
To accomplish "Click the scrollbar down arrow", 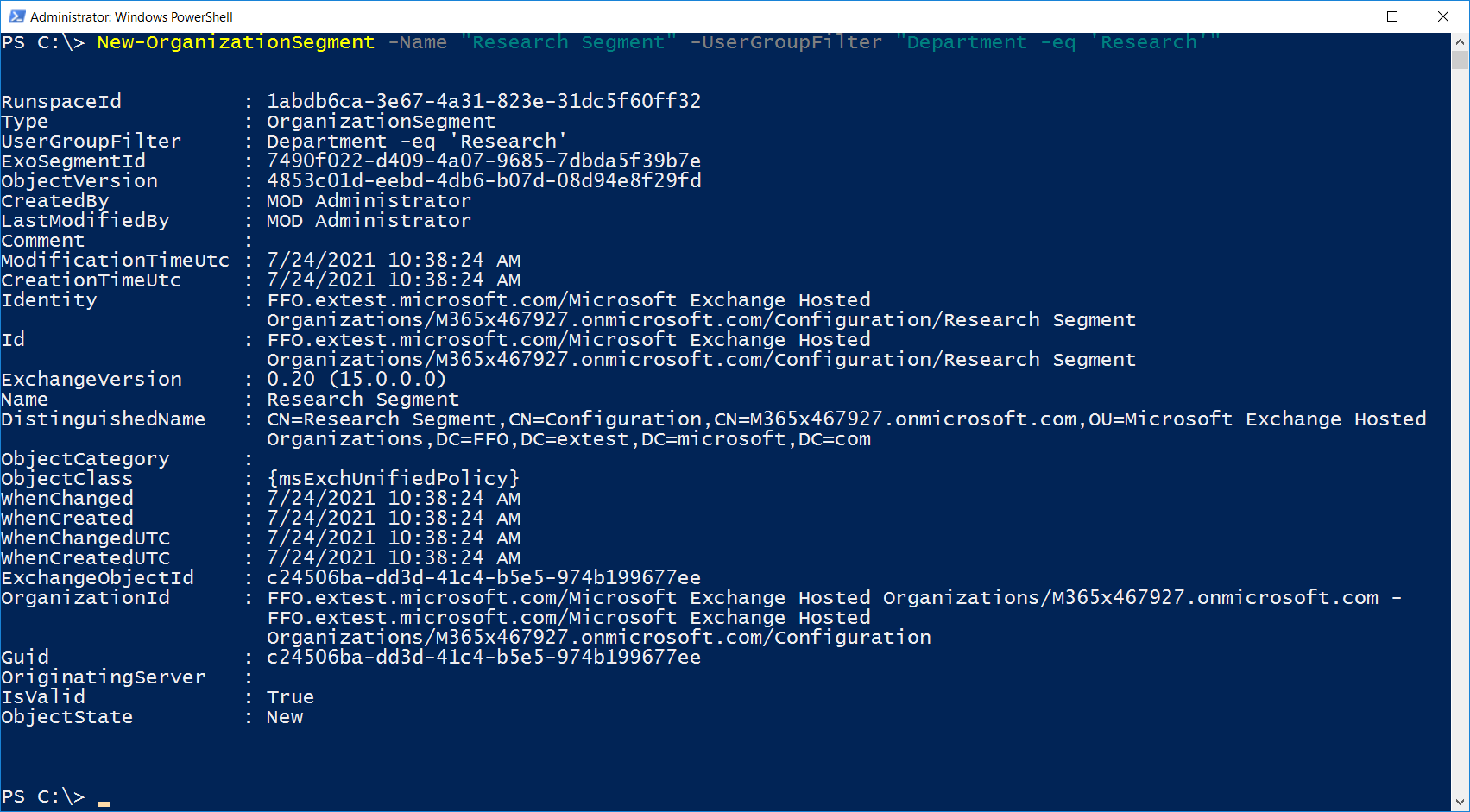I will pyautogui.click(x=1461, y=803).
